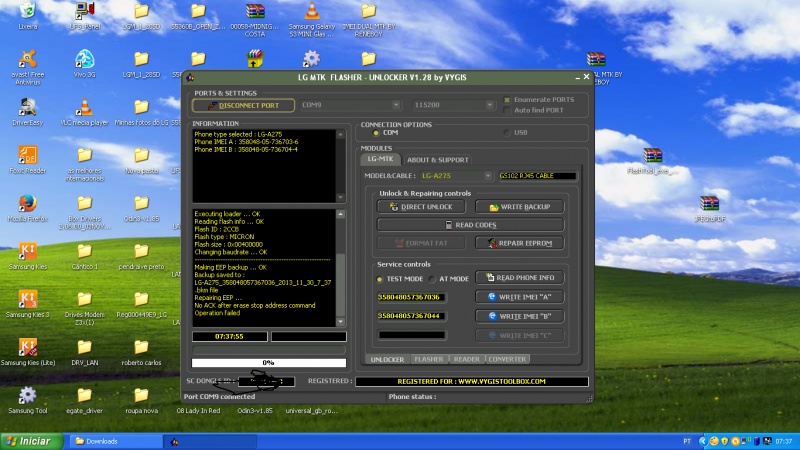
Task: Click the Information panel scrollbar down arrow
Action: pos(340,197)
